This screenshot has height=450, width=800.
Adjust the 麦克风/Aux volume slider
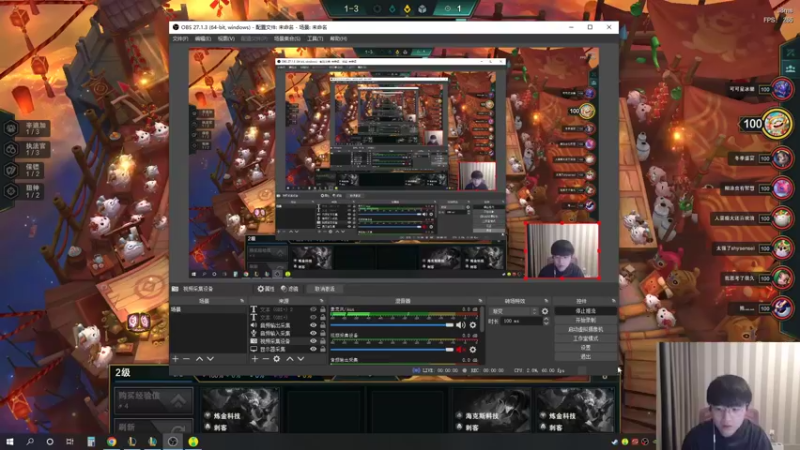click(392, 325)
